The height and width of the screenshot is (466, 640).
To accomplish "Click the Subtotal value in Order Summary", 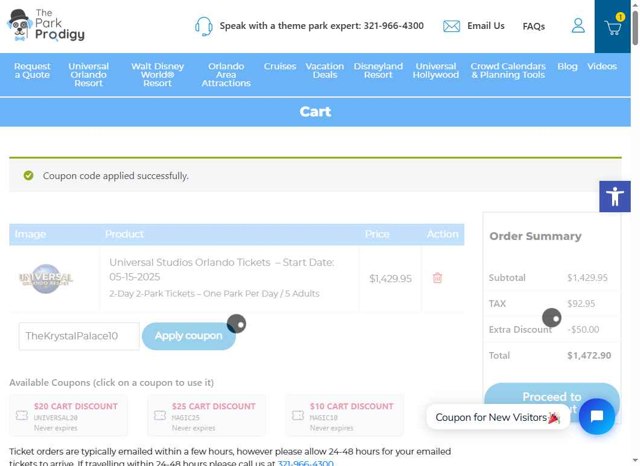I will coord(587,277).
